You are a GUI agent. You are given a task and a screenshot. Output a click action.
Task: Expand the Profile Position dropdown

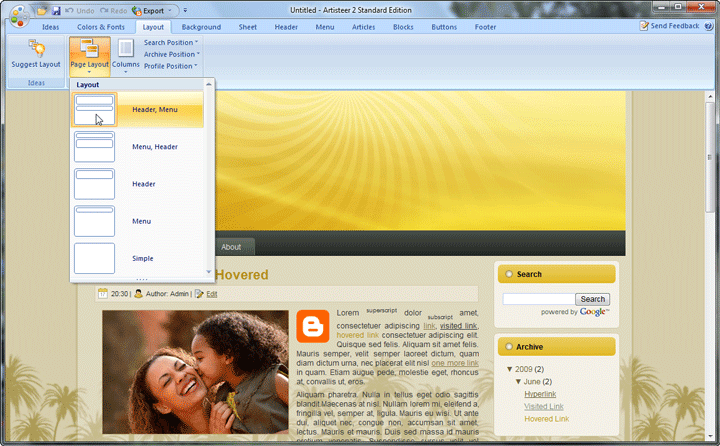(x=171, y=66)
